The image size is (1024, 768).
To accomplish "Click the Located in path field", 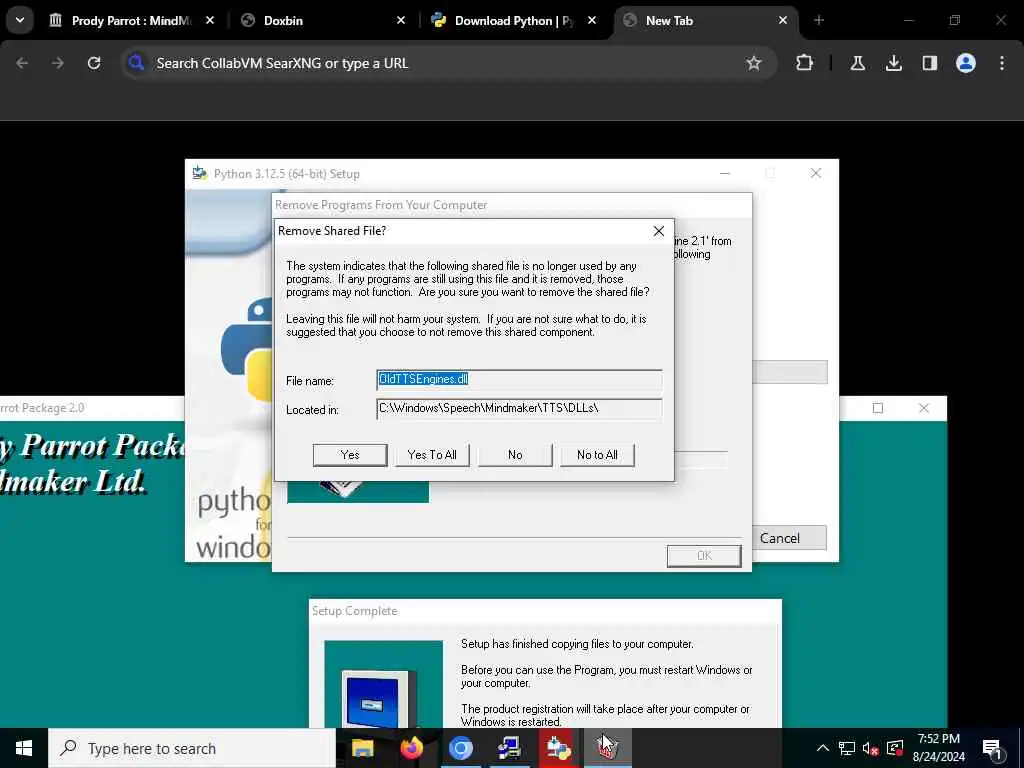I will pos(519,409).
